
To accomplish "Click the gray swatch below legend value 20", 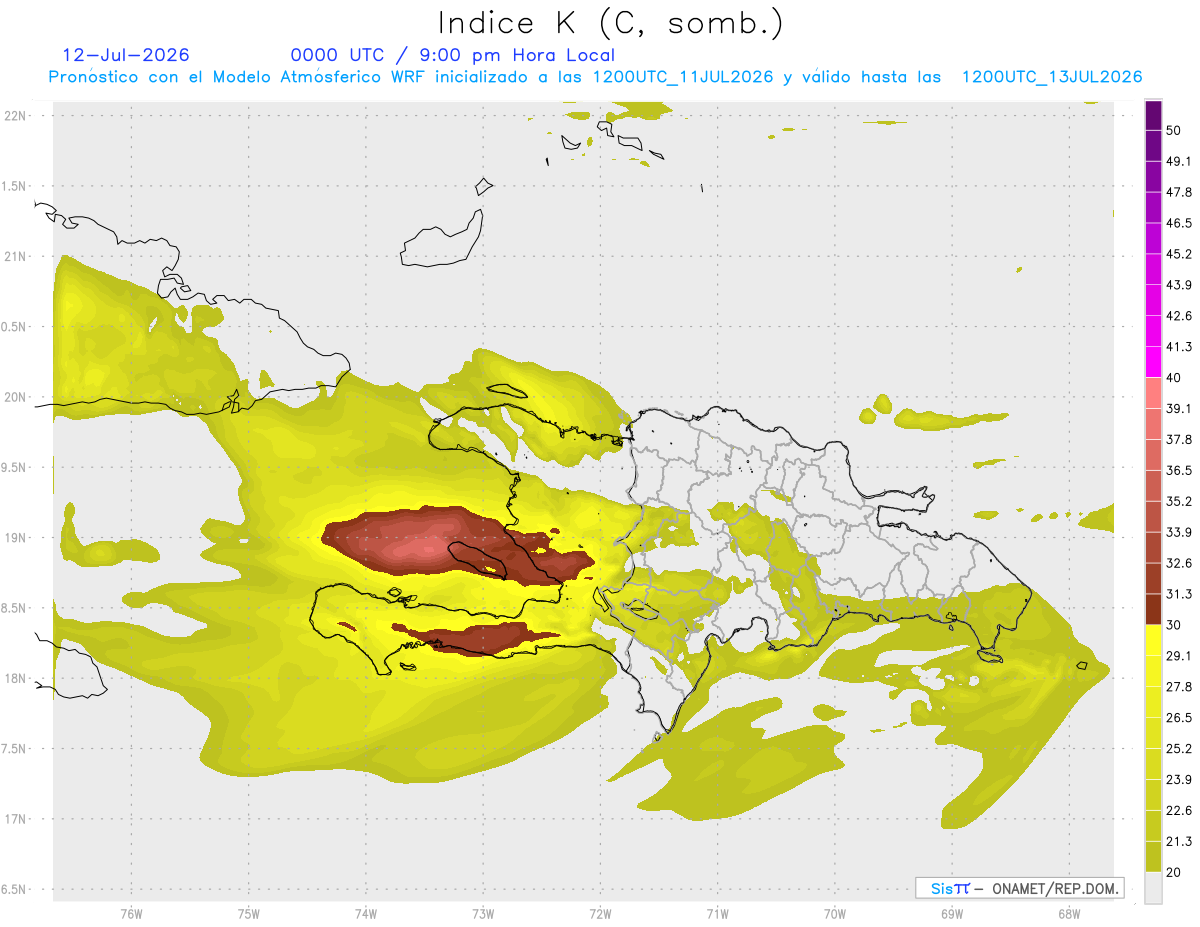I will click(x=1153, y=888).
